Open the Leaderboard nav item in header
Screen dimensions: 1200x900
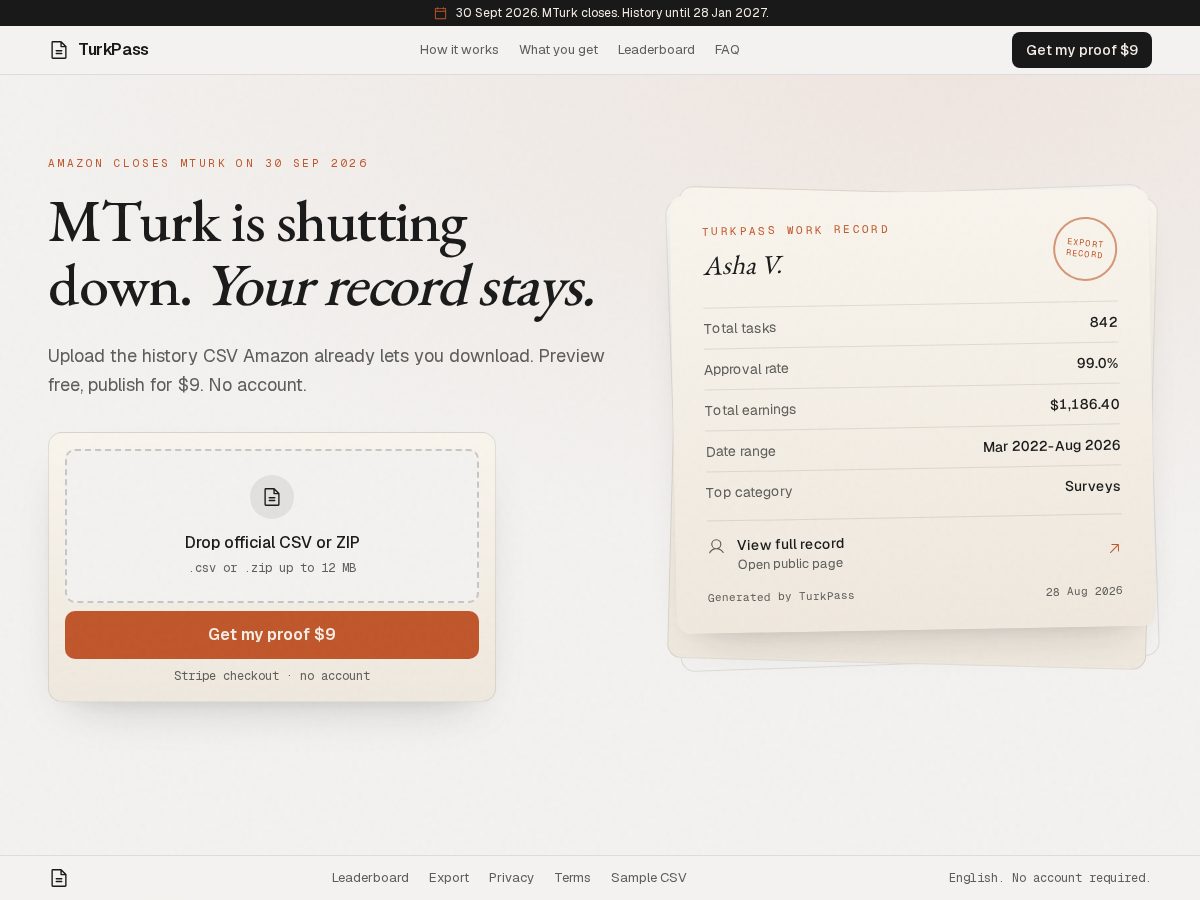click(x=656, y=50)
